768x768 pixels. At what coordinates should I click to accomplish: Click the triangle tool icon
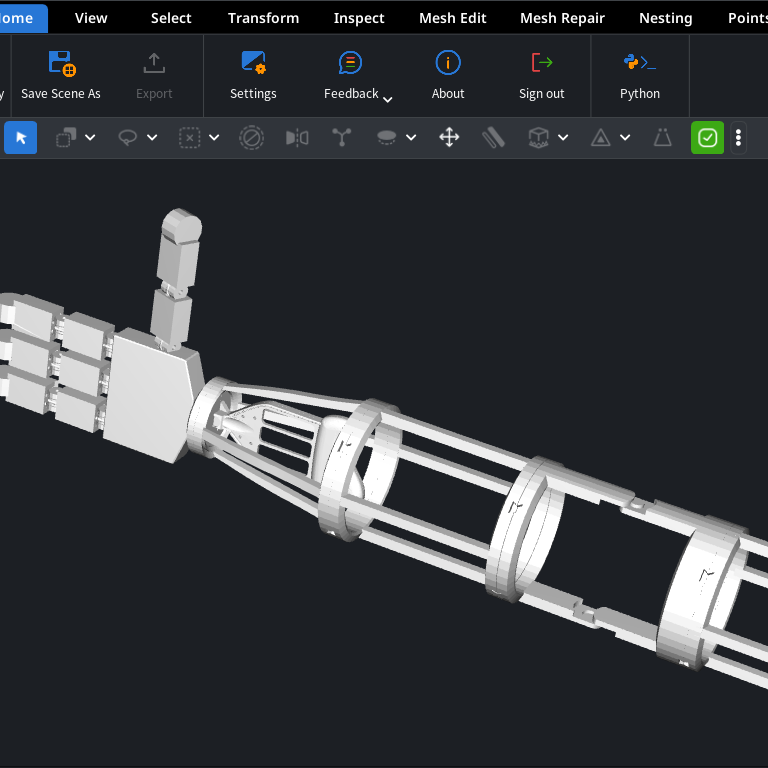(x=600, y=138)
